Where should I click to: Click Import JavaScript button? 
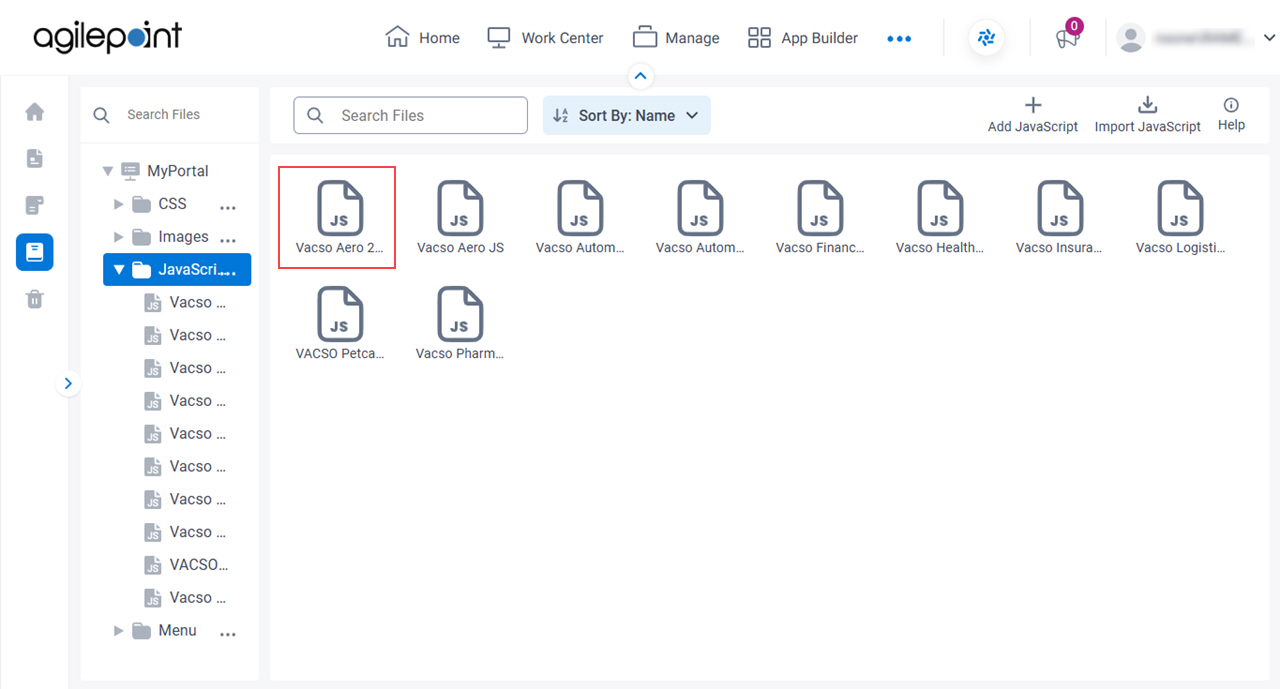(1147, 115)
